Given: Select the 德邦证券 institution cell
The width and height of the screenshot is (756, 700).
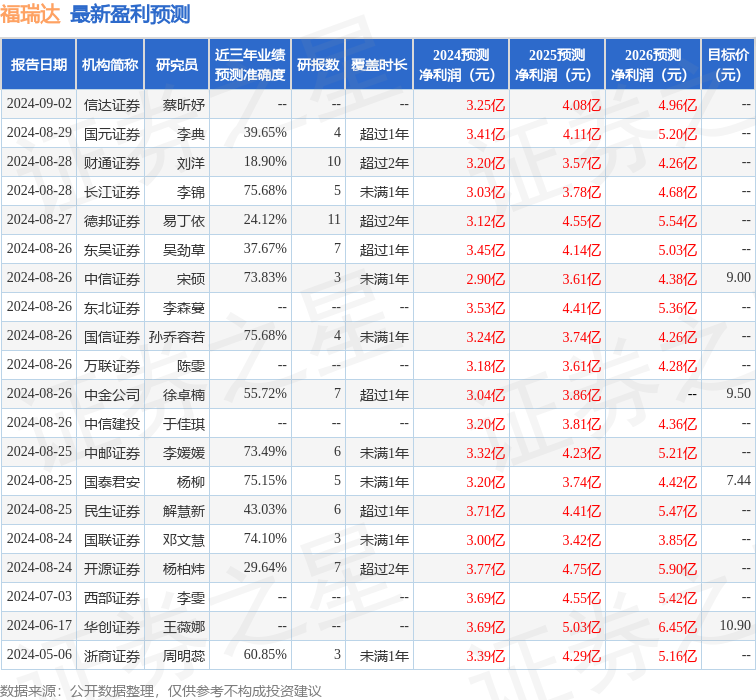Looking at the screenshot, I should pos(112,220).
